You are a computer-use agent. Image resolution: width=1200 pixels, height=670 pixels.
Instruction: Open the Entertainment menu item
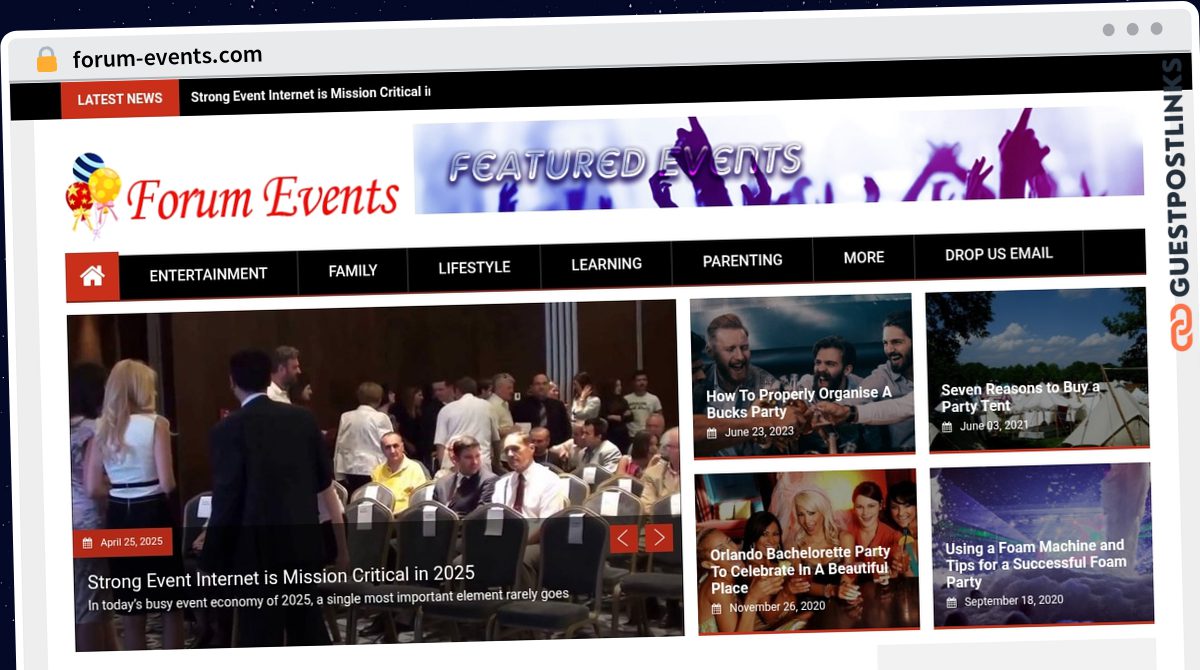click(x=208, y=274)
